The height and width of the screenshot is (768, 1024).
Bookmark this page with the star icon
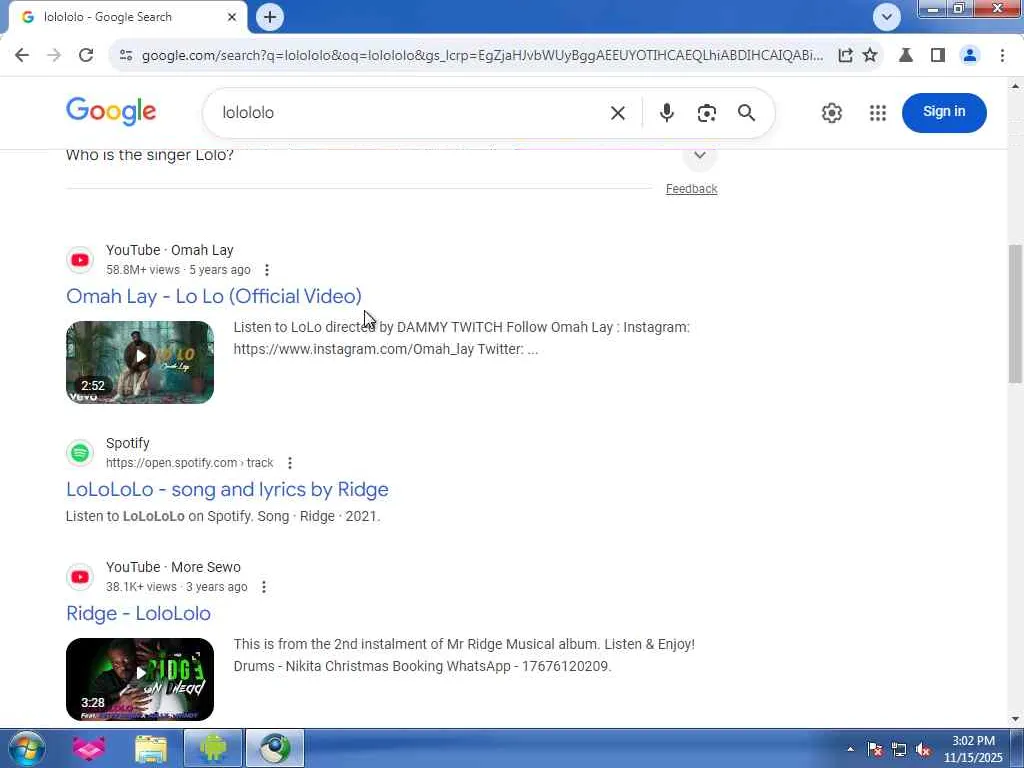click(870, 56)
